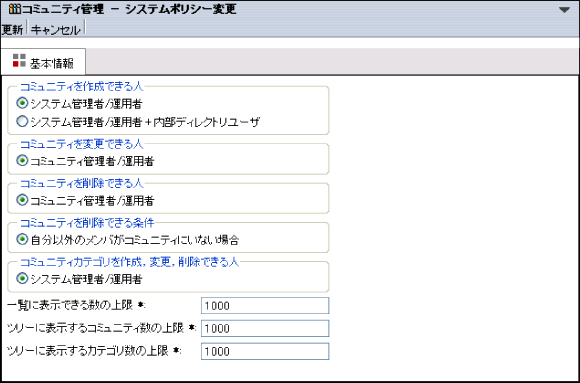Click the community management icon in title bar
The image size is (580, 383).
(15, 9)
